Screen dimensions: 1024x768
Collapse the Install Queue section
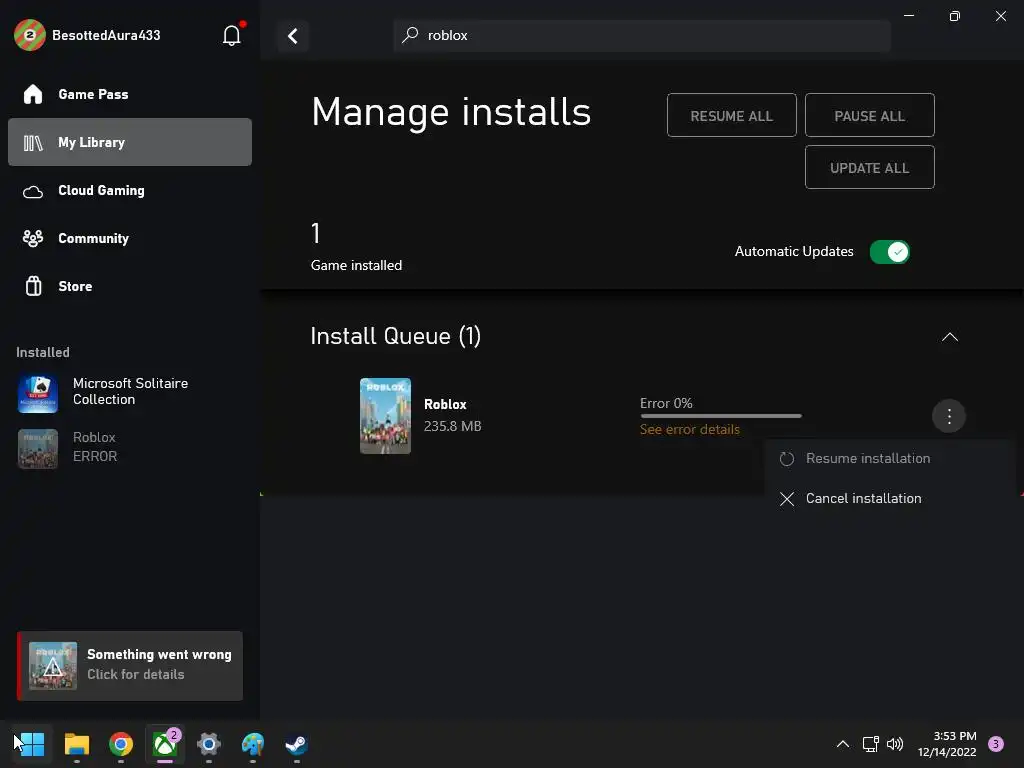coord(950,337)
